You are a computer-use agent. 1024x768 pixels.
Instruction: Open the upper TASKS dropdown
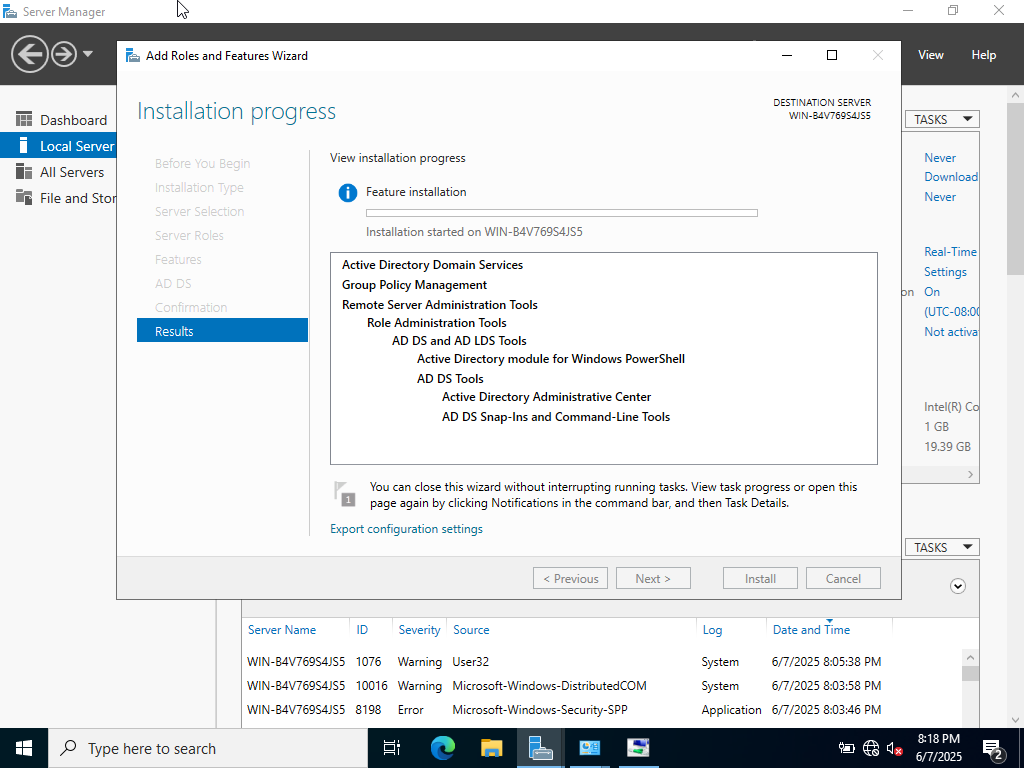[x=942, y=119]
